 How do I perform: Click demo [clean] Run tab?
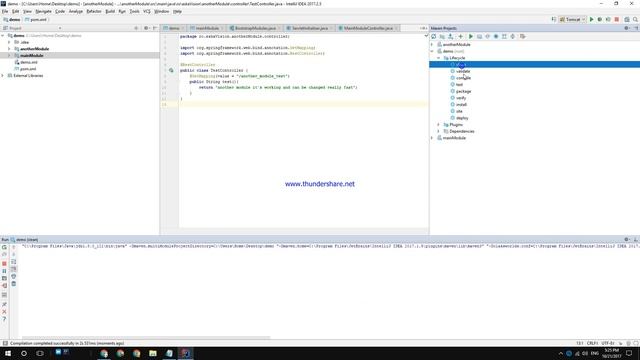24,240
